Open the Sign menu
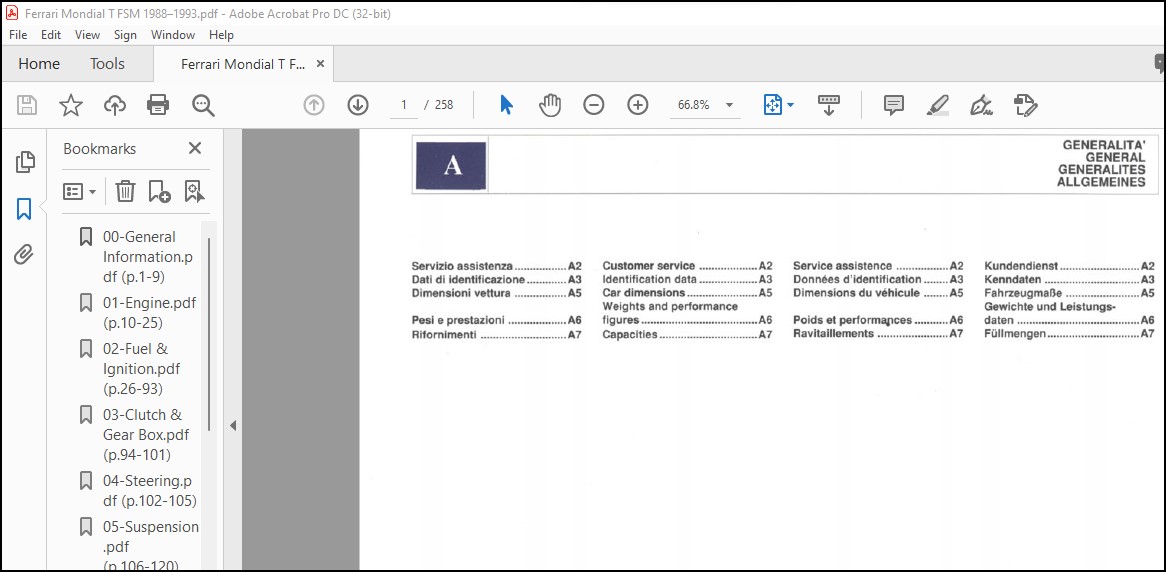Viewport: 1166px width, 572px height. coord(125,35)
